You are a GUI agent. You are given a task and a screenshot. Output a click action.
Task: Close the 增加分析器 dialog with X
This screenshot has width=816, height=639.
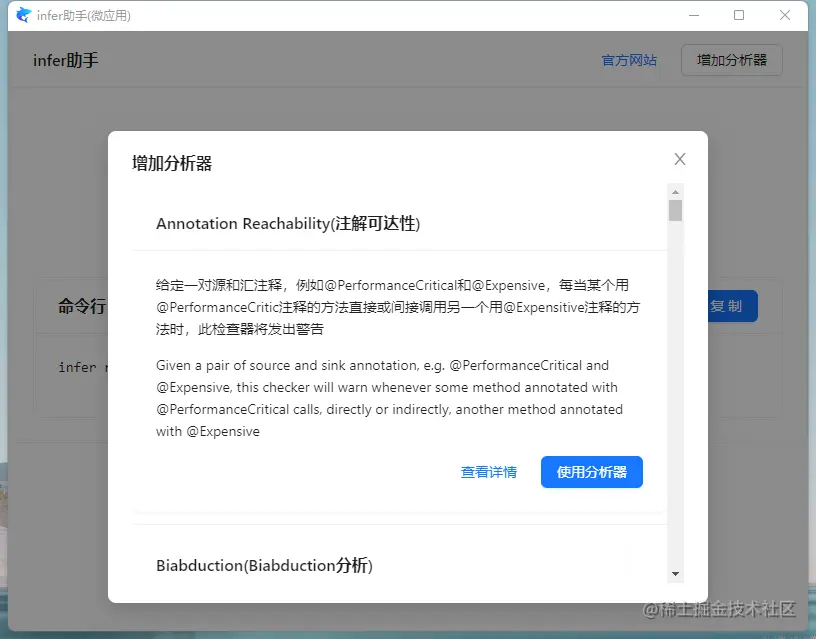[680, 159]
